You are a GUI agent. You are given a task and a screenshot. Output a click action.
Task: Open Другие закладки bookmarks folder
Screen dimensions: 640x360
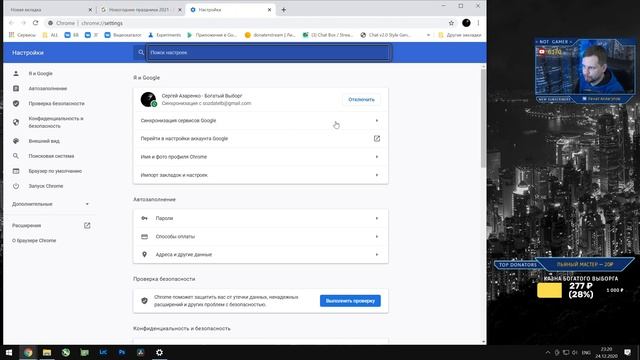[460, 35]
